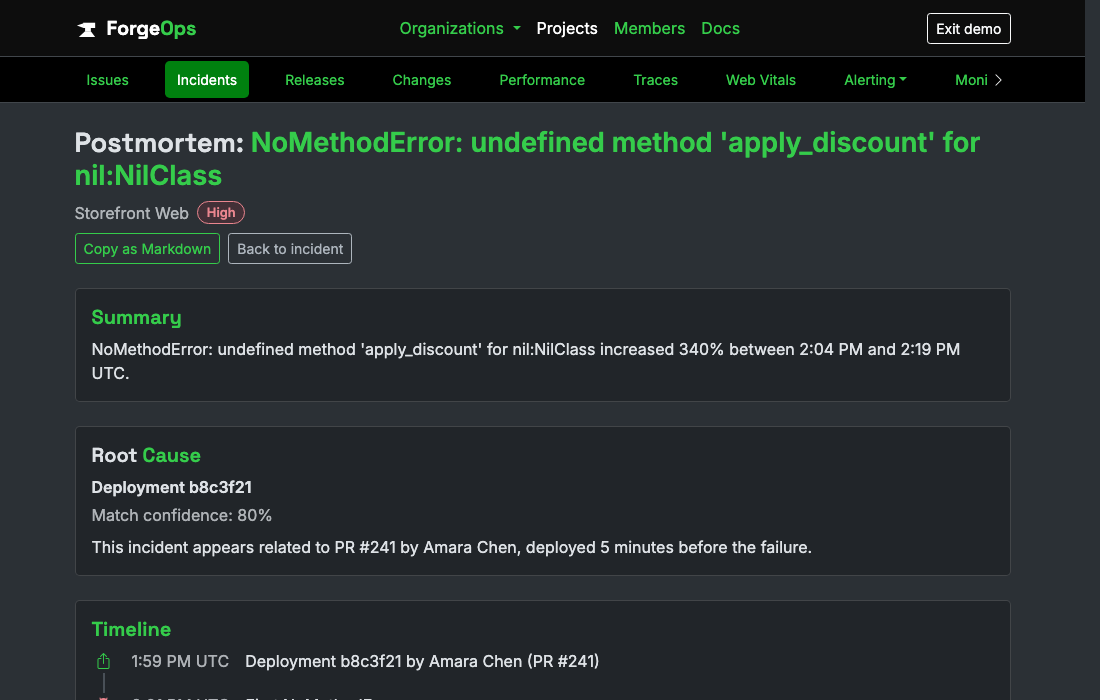Click Deployment b8c3f21 by Amara Chen timeline entry
Screen dimensions: 1100x700
pyautogui.click(x=422, y=661)
